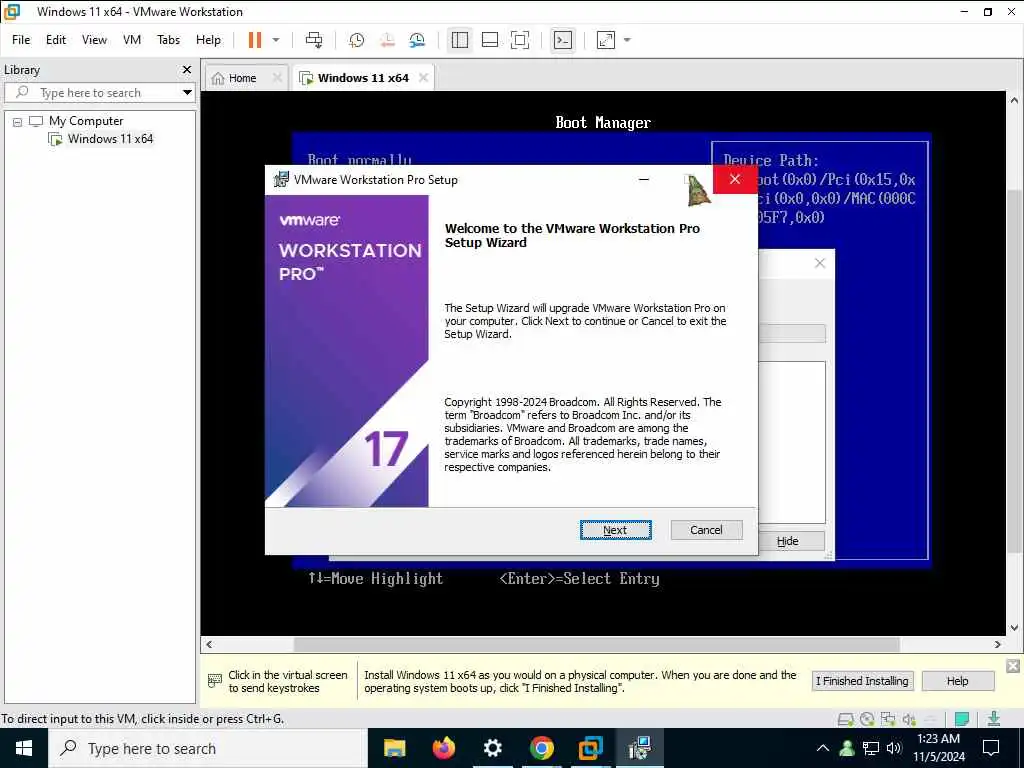Image resolution: width=1024 pixels, height=768 pixels.
Task: Launch Google Chrome from the taskbar
Action: tap(541, 748)
